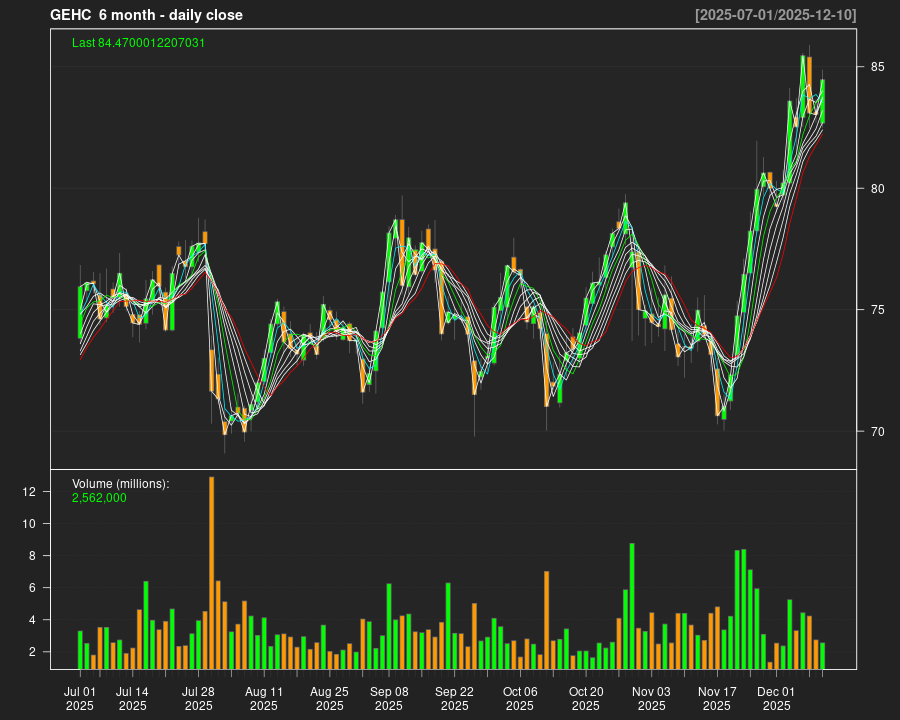Click the last green candle on the right
The image size is (900, 720).
coord(823,100)
